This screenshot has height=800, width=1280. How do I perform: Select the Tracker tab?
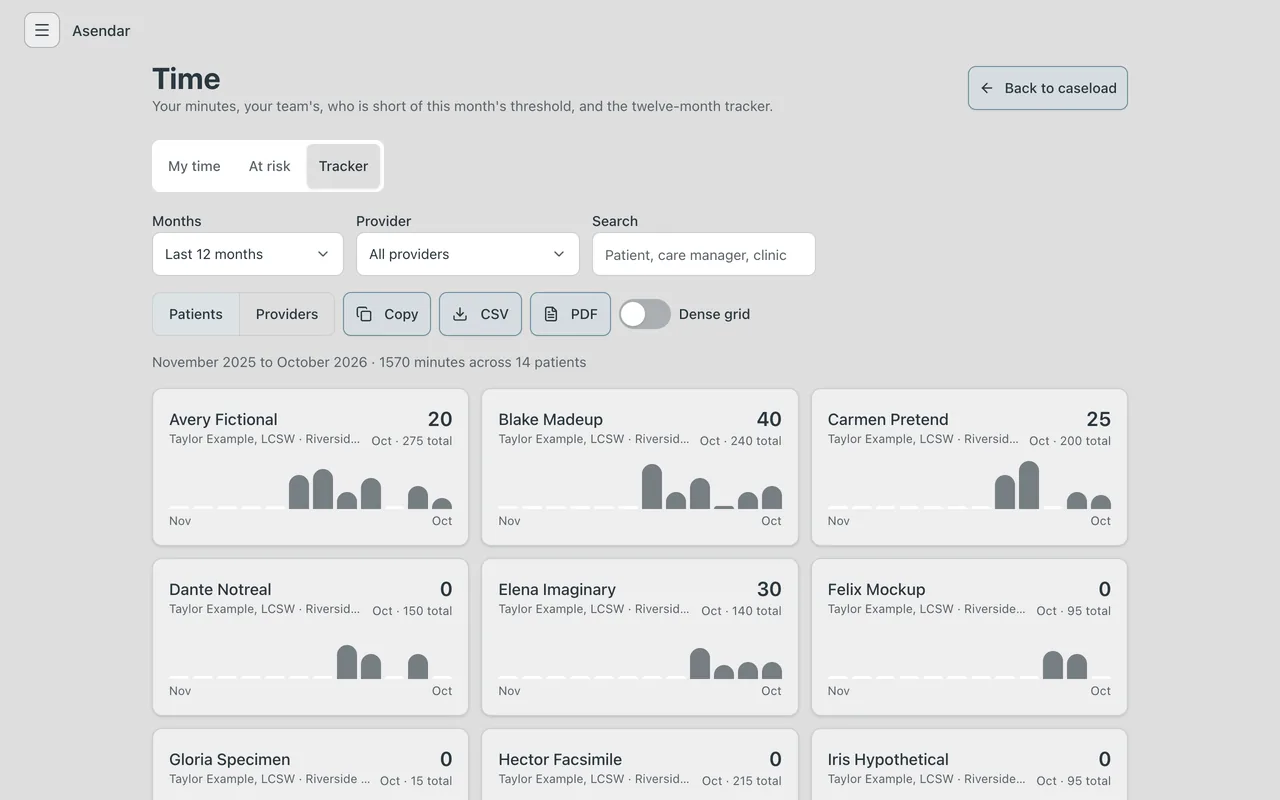[343, 166]
